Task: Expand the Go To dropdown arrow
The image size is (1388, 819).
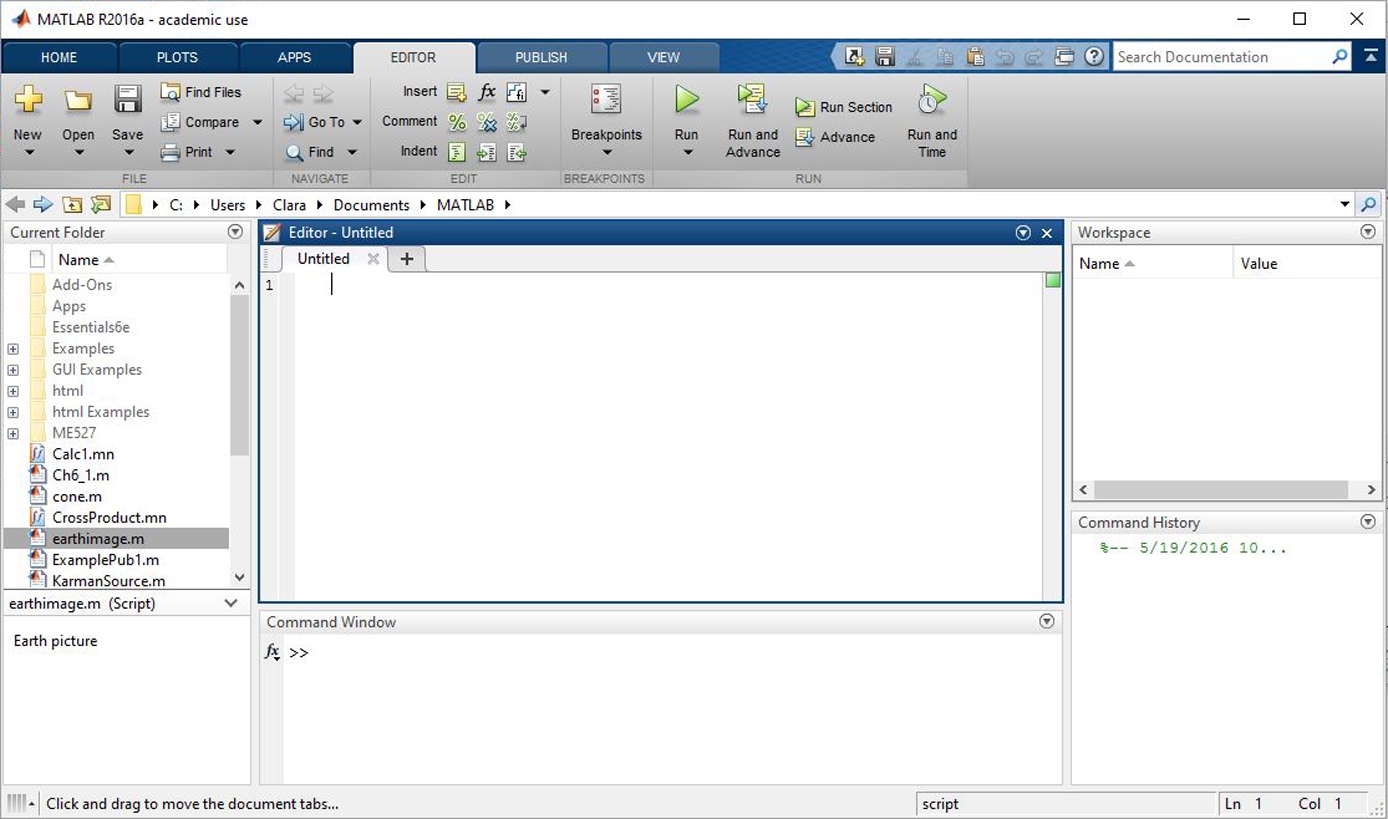Action: pyautogui.click(x=357, y=123)
